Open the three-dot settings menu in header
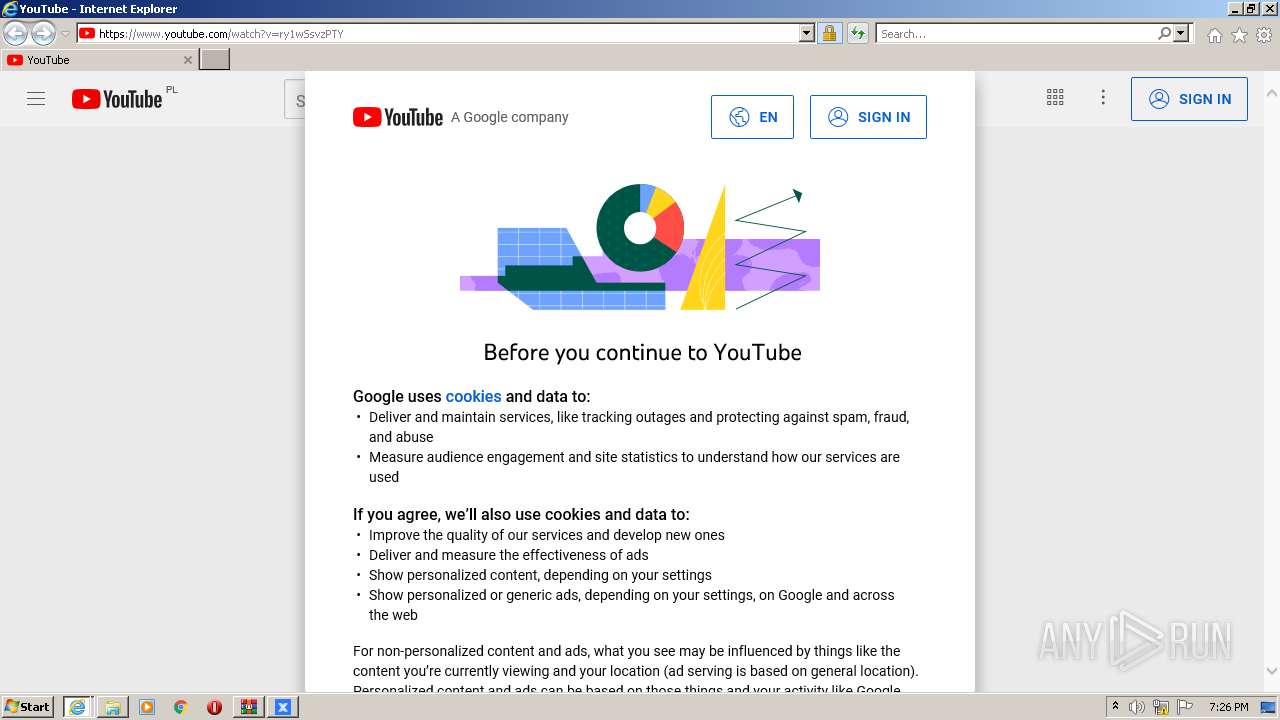The height and width of the screenshot is (720, 1280). tap(1103, 98)
